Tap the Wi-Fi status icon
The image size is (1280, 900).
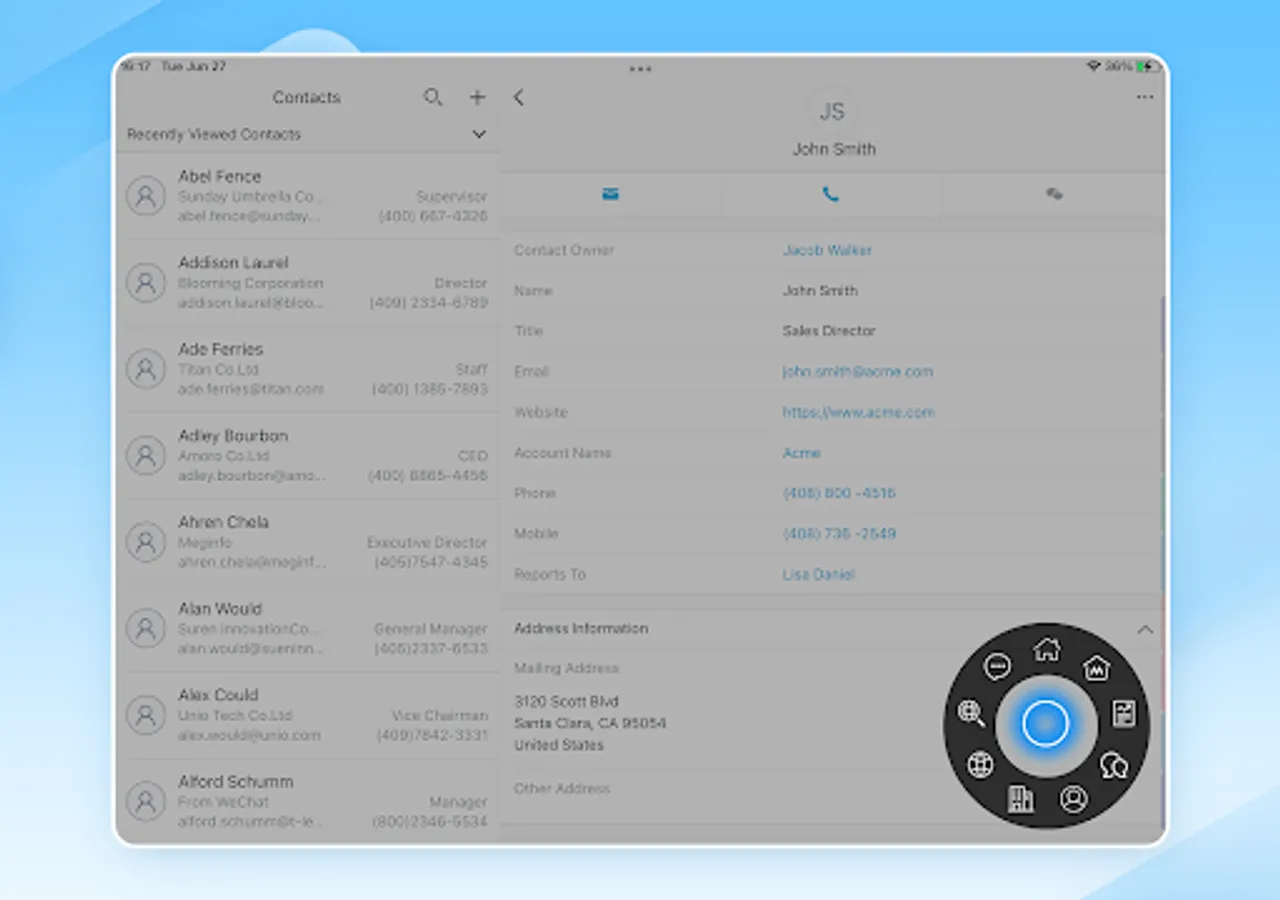click(x=1093, y=66)
